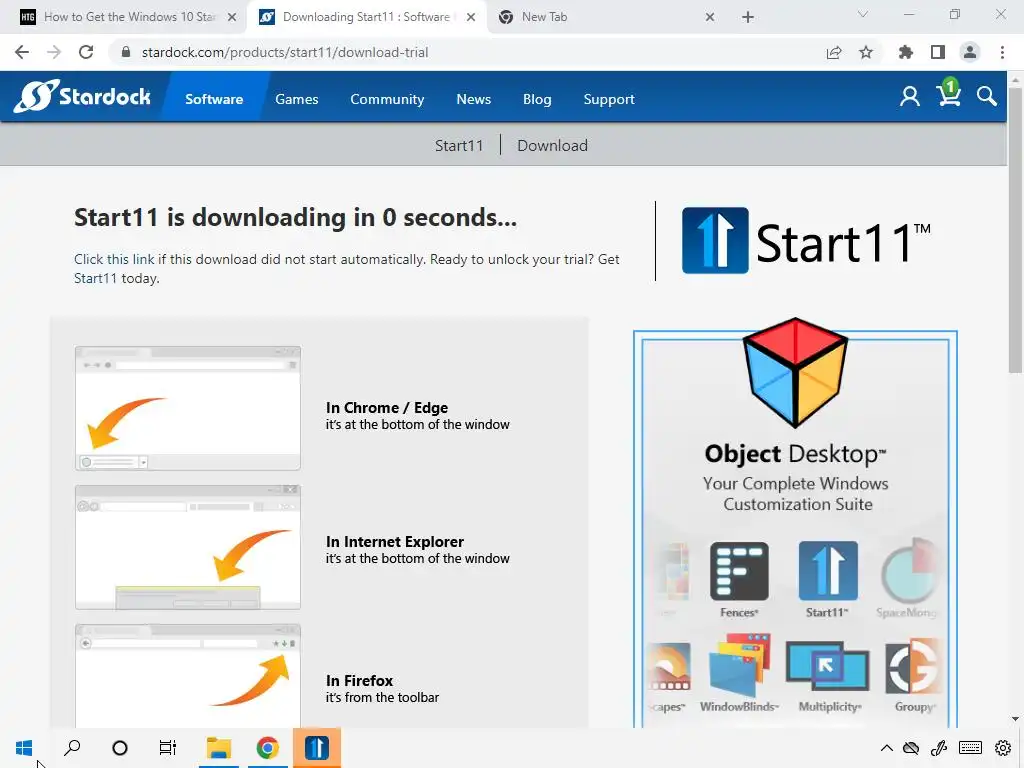The width and height of the screenshot is (1024, 768).
Task: Click the Download breadcrumb link
Action: tap(552, 146)
